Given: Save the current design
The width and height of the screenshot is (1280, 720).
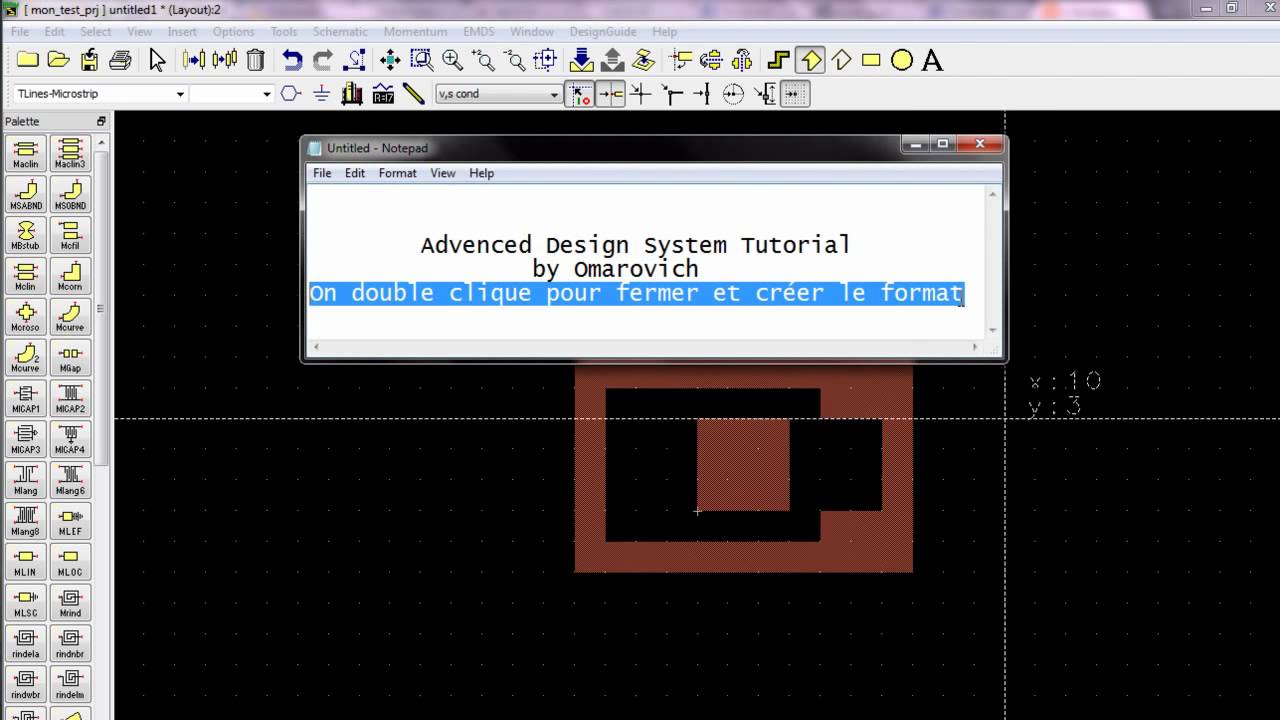Looking at the screenshot, I should point(89,60).
